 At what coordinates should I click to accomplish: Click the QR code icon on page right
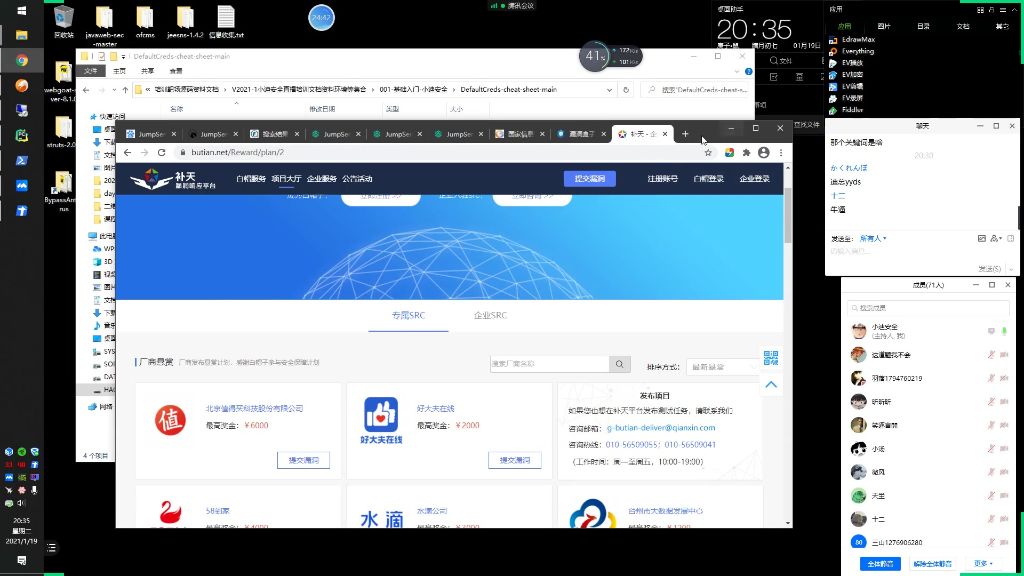(771, 358)
